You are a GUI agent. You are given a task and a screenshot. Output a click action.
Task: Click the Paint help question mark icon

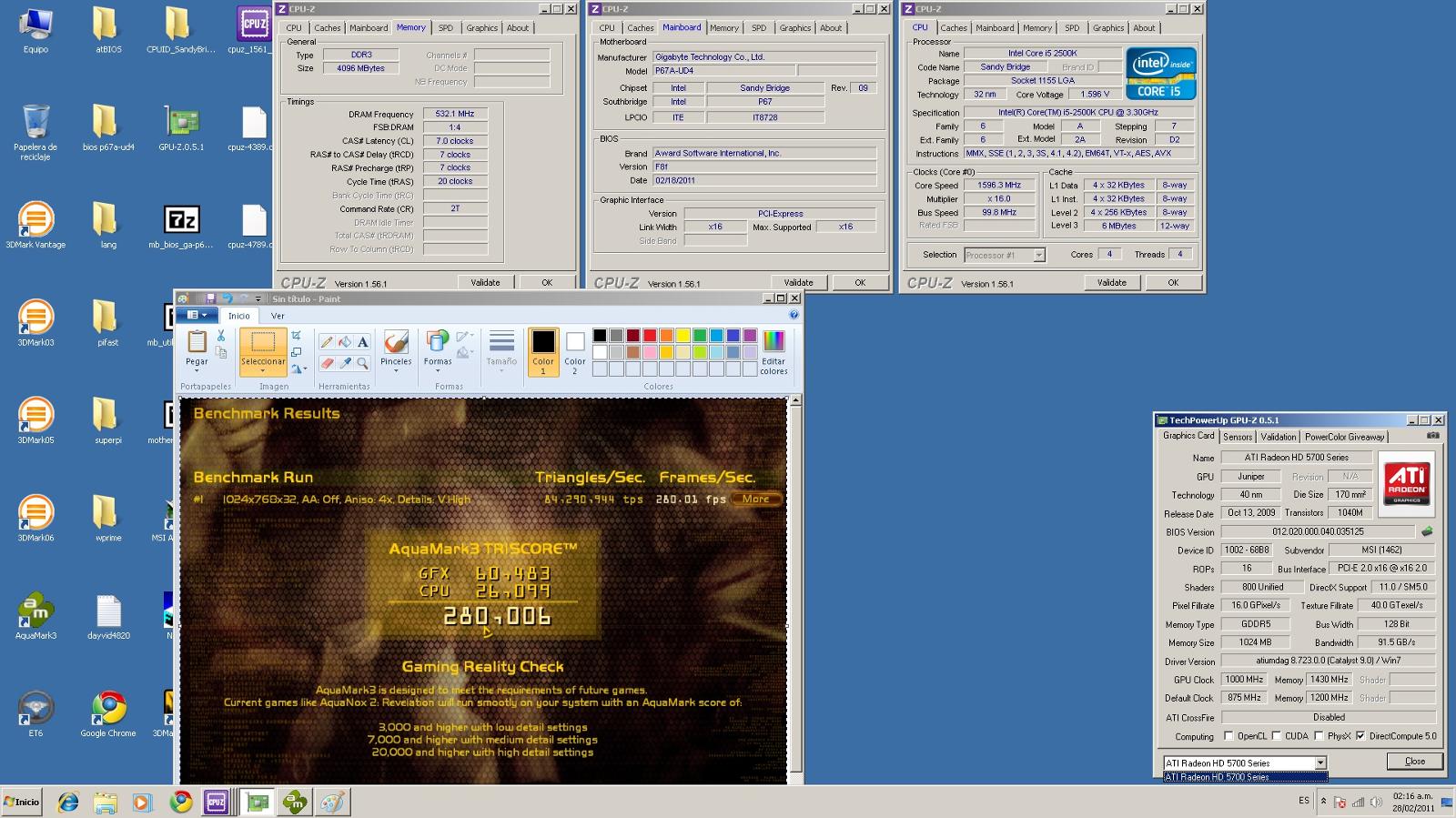[794, 315]
